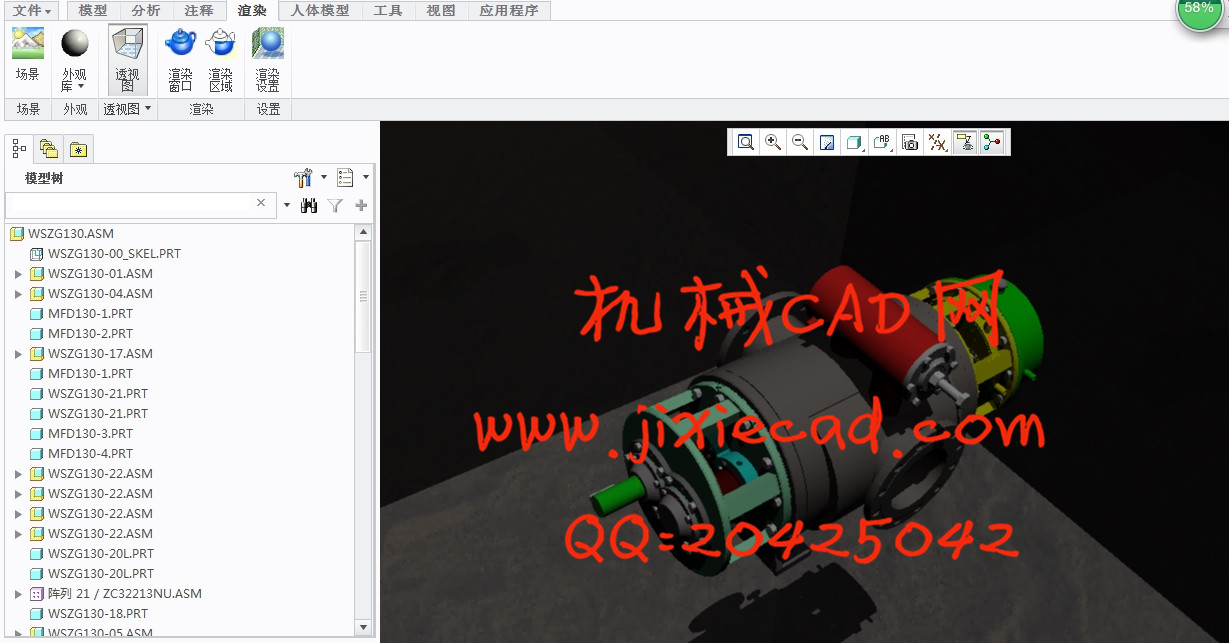Viewport: 1229px width, 643px height.
Task: Switch to the 分析 ribbon tab
Action: [146, 11]
